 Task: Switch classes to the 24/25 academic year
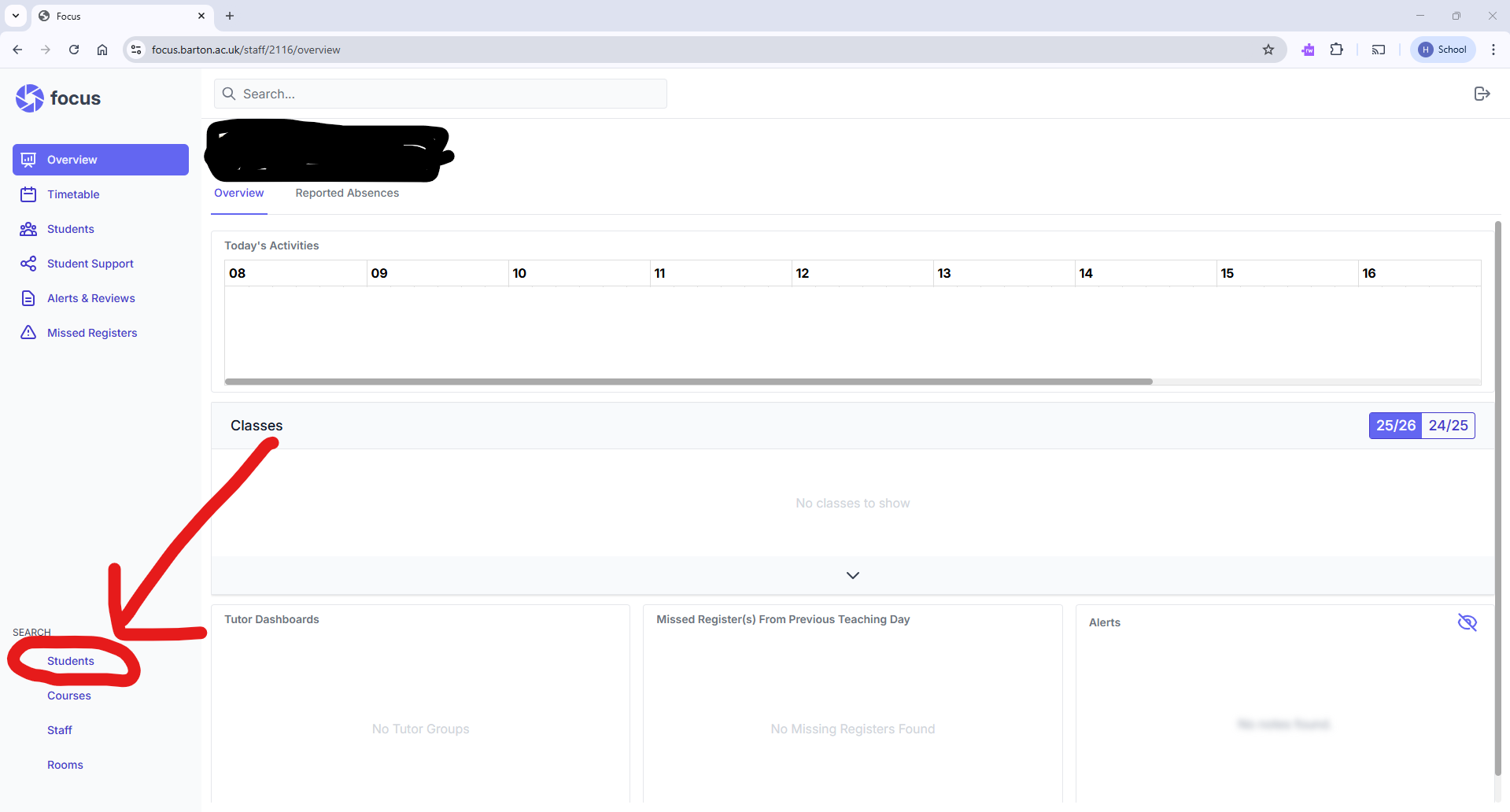[x=1448, y=426]
